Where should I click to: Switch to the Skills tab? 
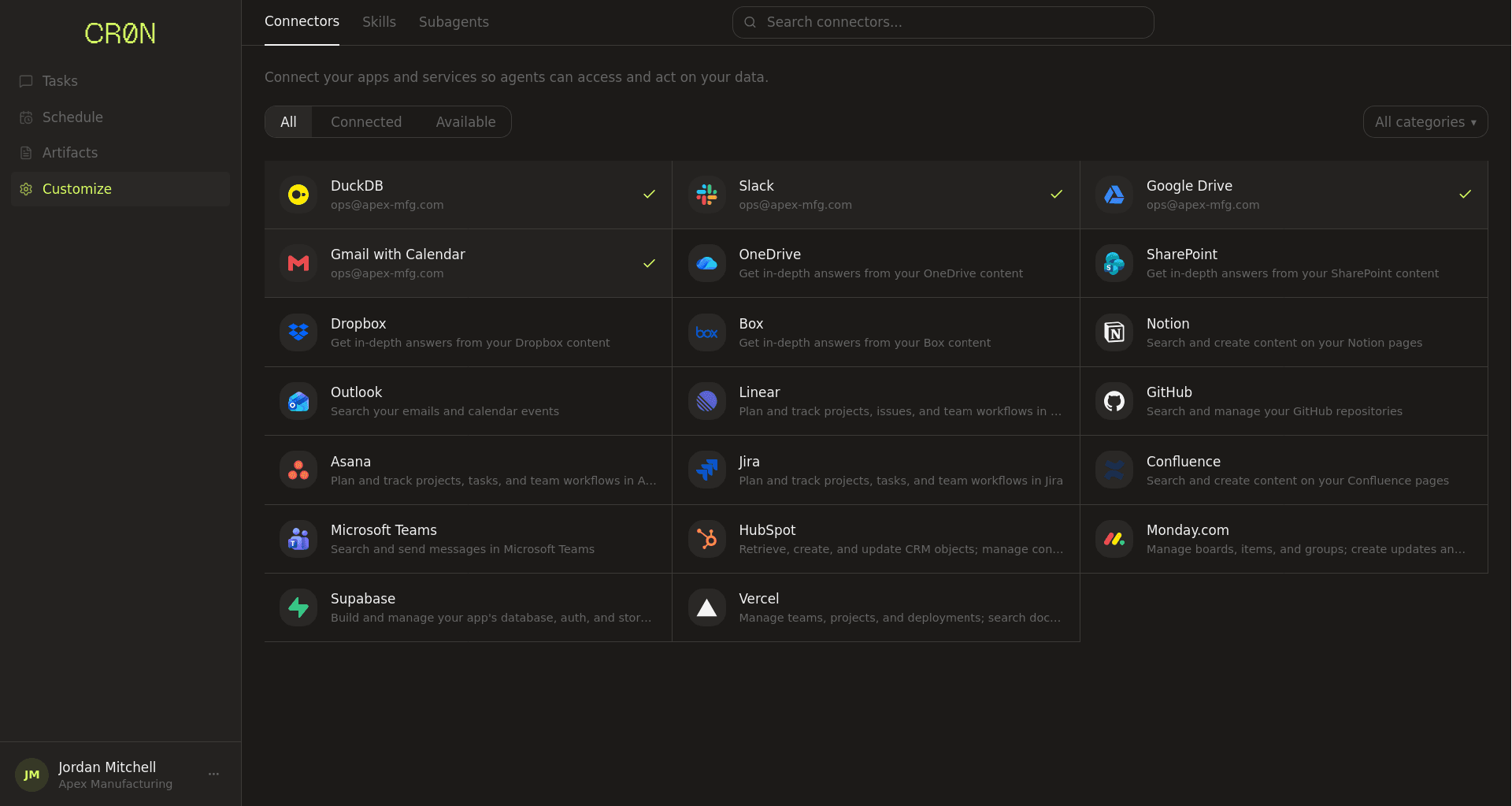[379, 22]
